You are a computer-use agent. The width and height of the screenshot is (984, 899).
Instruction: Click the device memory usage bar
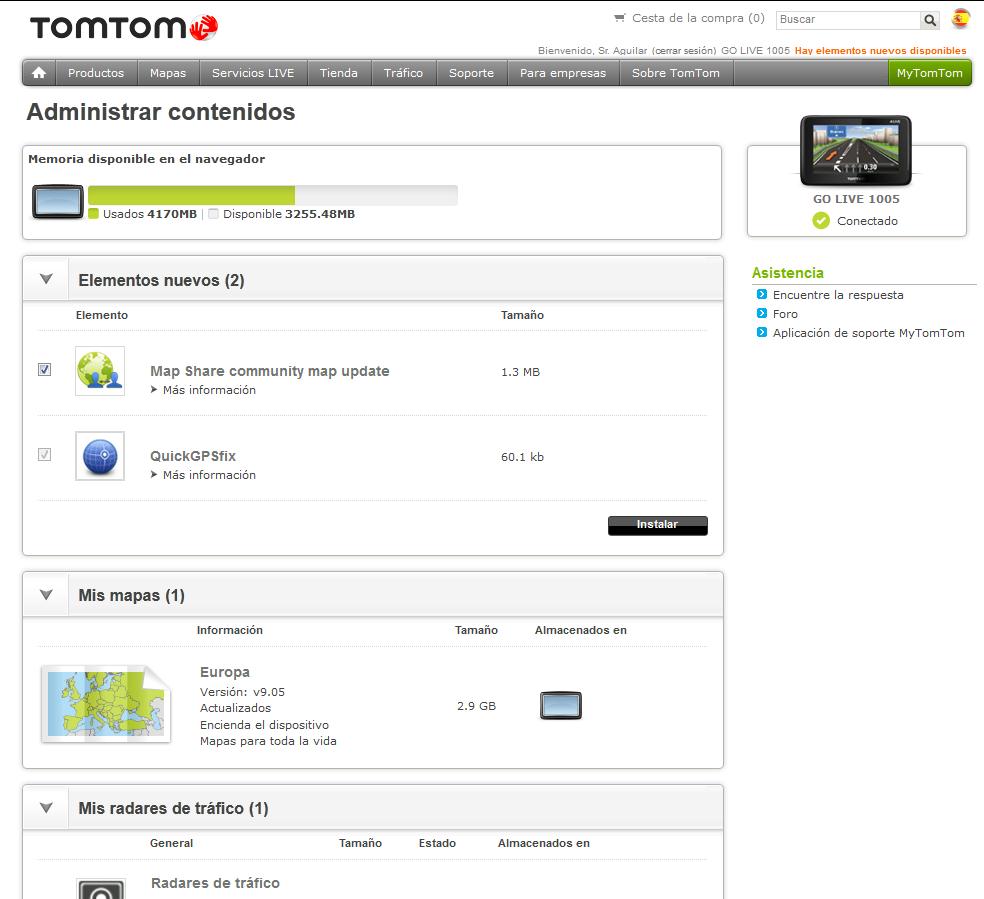tap(272, 195)
